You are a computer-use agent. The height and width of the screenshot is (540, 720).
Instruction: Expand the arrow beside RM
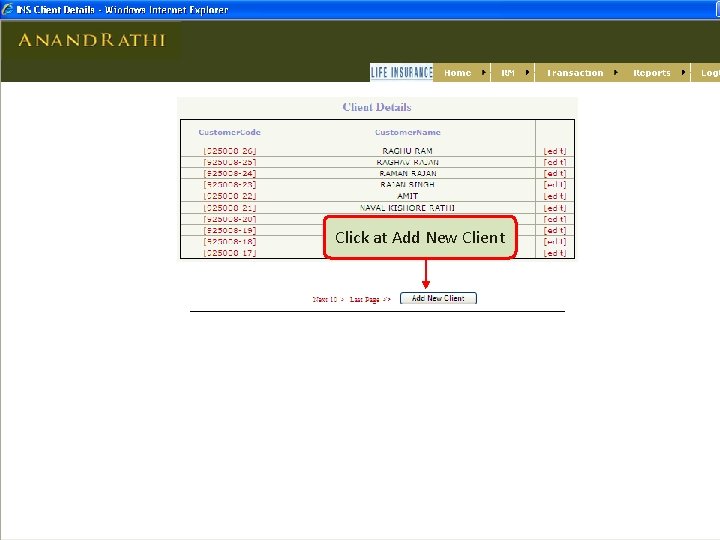pyautogui.click(x=527, y=73)
